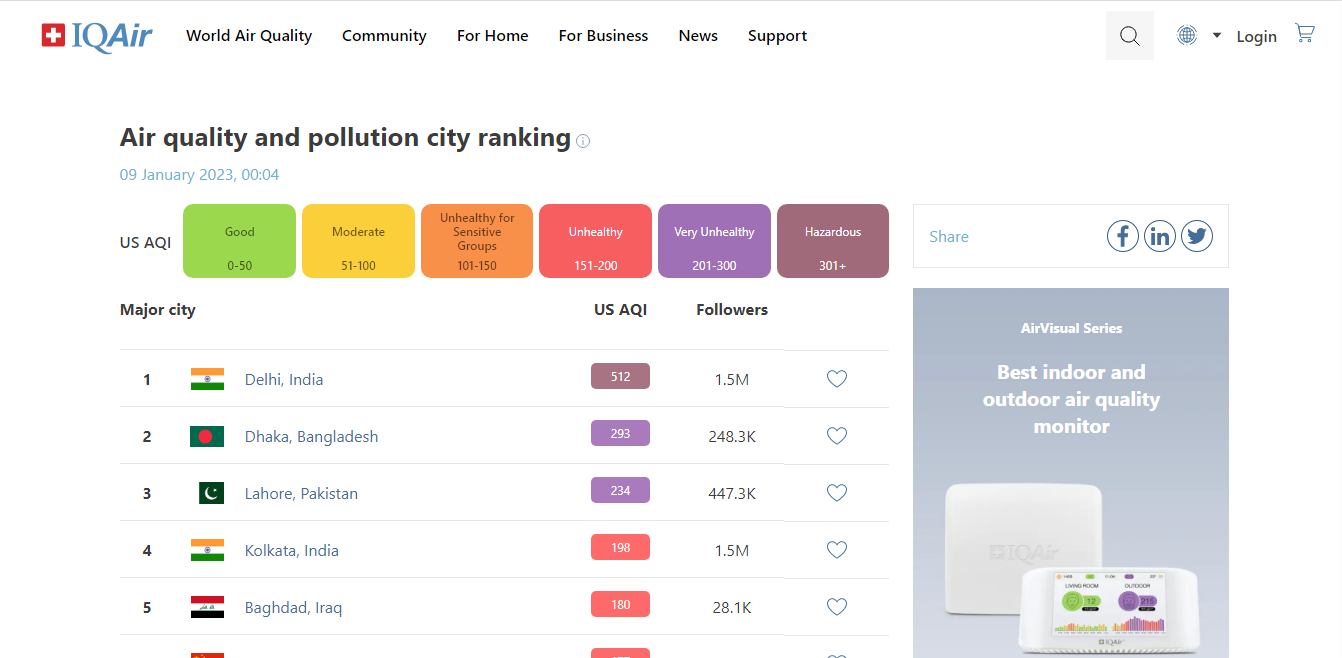Open News menu item
1342x658 pixels.
[x=698, y=36]
